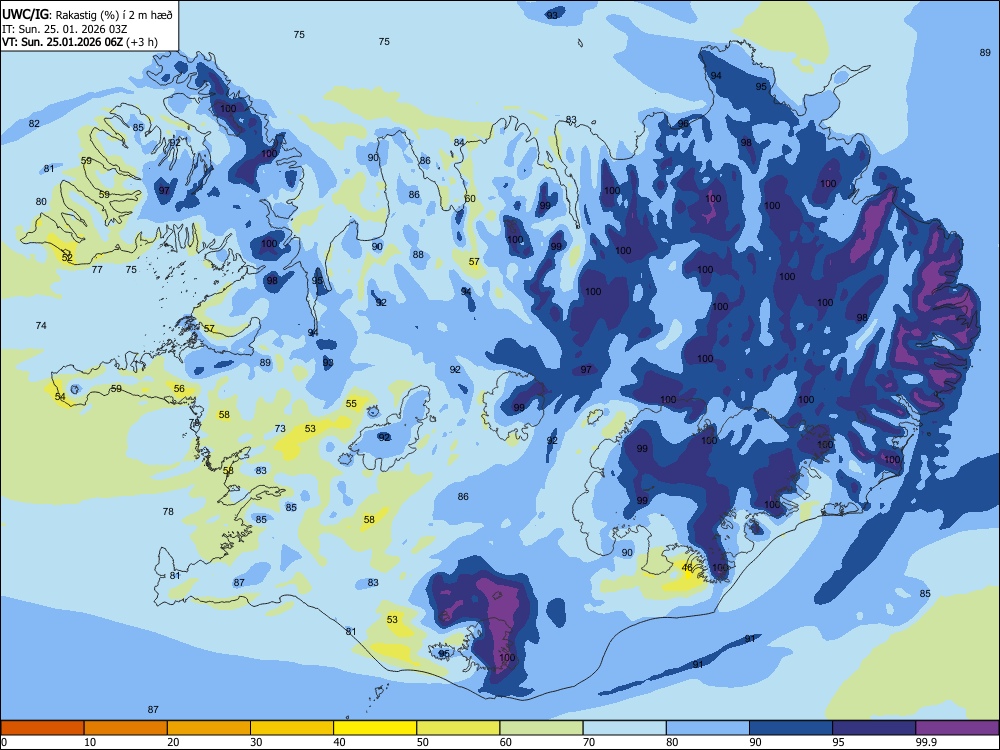This screenshot has width=1000, height=750.
Task: Click the pale yellow 50–60 legend swatch
Action: pyautogui.click(x=459, y=728)
